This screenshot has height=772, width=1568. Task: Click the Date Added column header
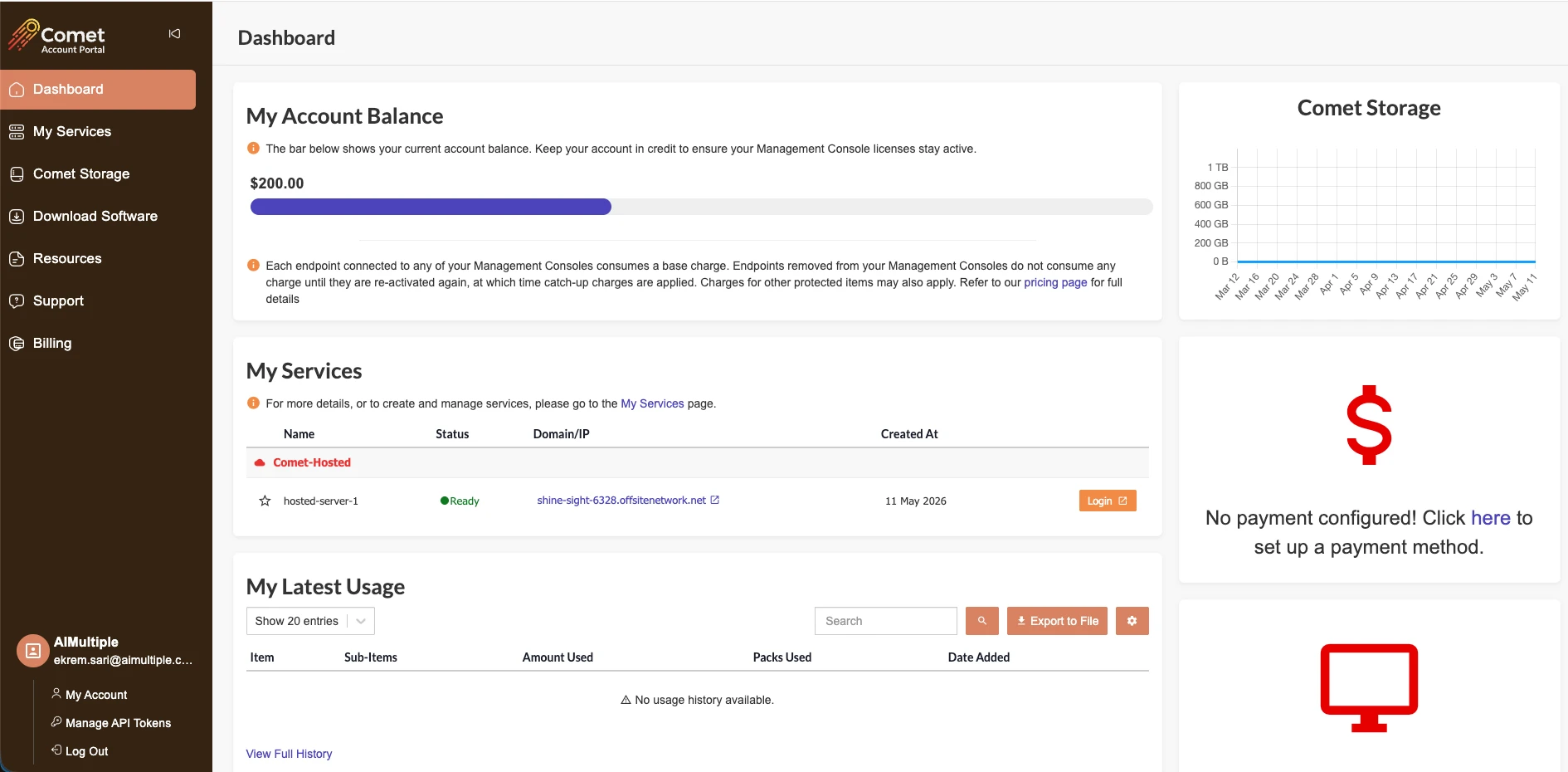click(x=979, y=657)
